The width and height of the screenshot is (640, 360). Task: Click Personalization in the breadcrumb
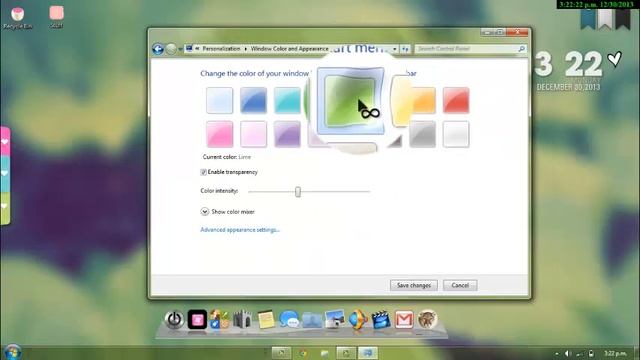(x=221, y=49)
